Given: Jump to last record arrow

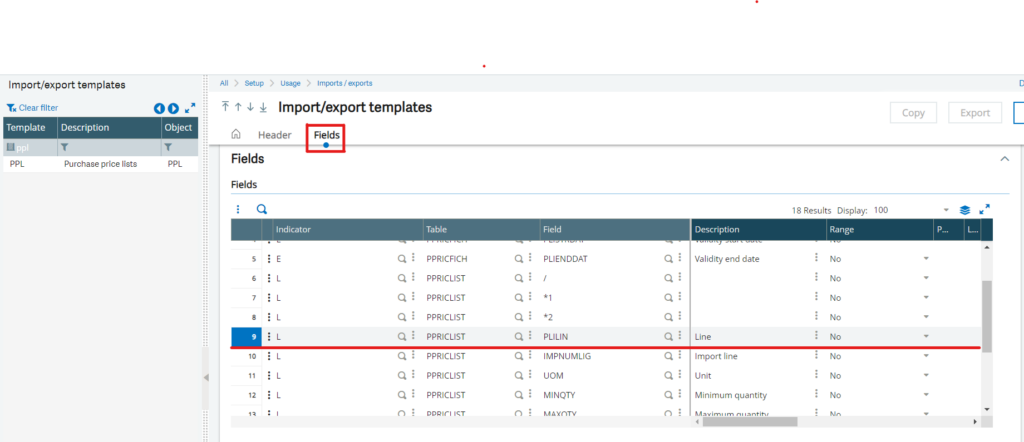Looking at the screenshot, I should point(263,107).
